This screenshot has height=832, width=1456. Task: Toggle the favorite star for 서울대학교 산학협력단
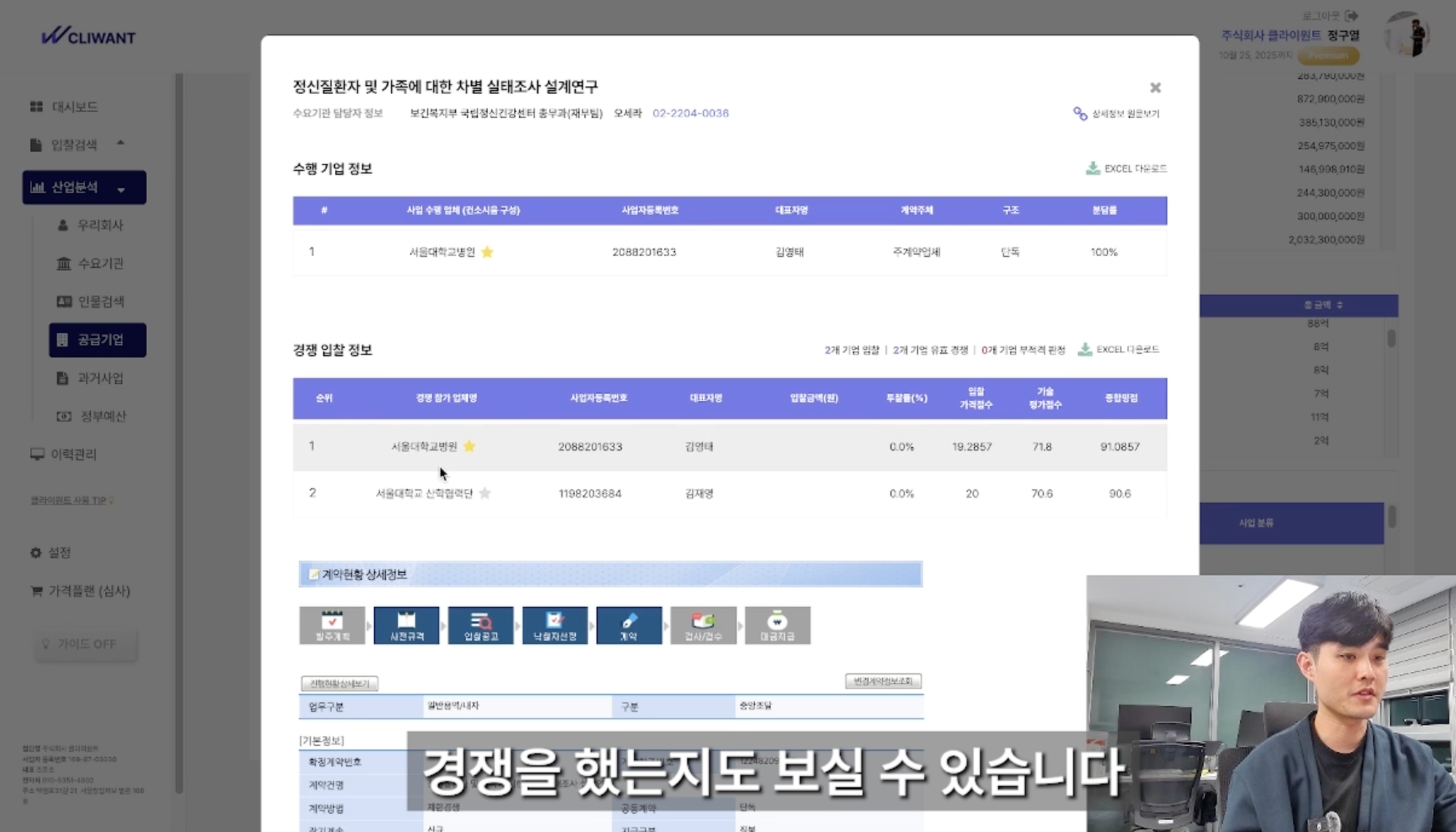[485, 494]
